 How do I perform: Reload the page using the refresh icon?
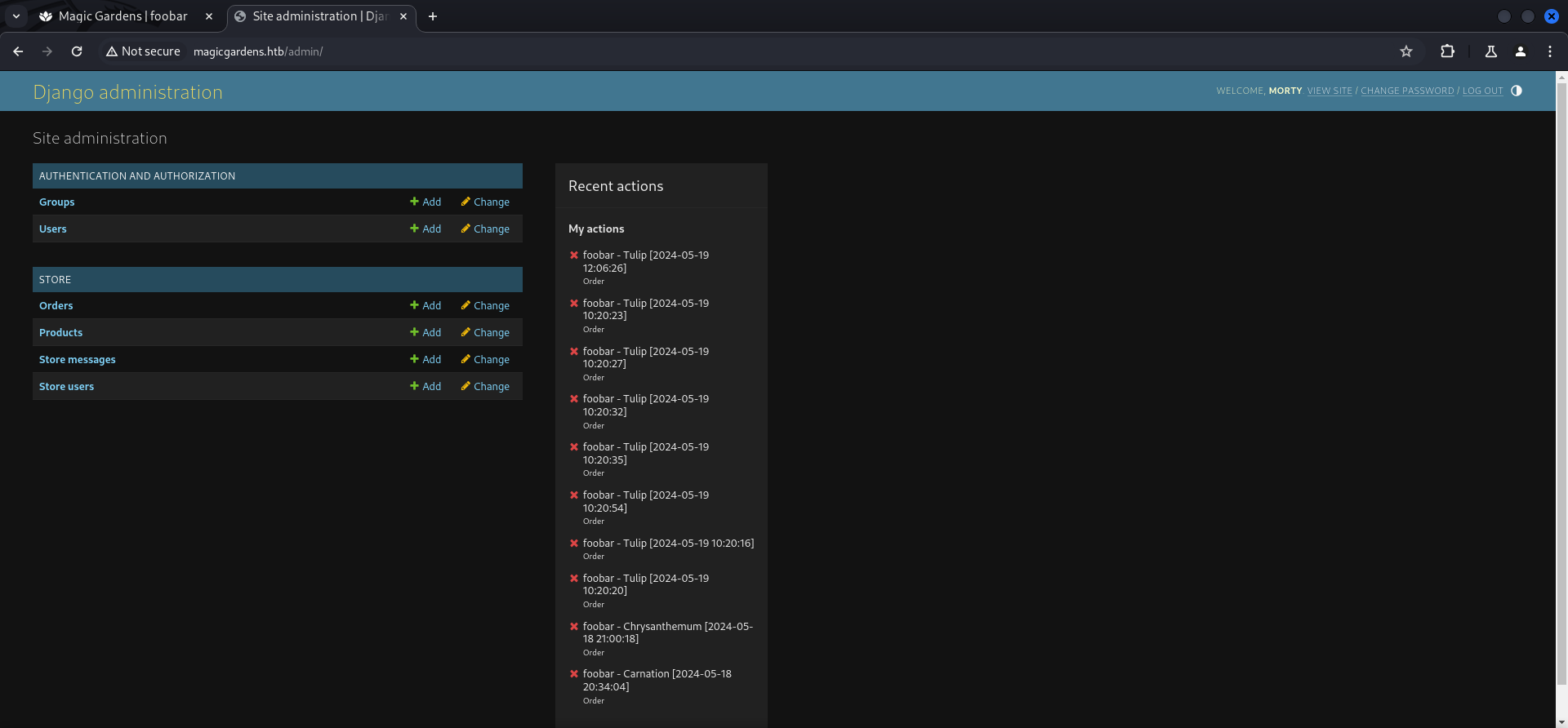tap(77, 51)
